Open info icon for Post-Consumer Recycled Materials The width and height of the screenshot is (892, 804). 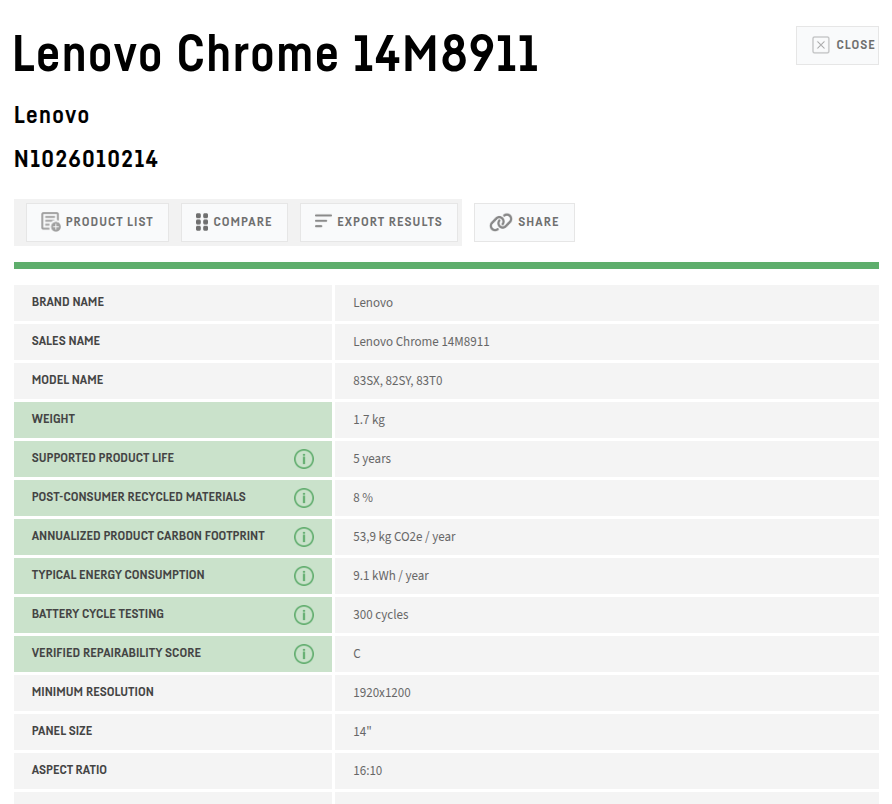[304, 498]
